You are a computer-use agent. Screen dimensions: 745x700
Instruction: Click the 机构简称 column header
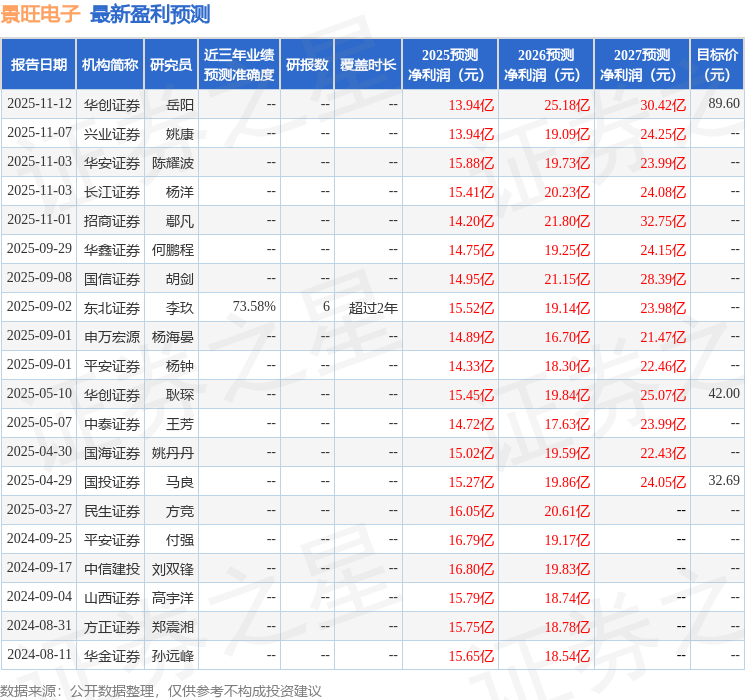click(110, 65)
